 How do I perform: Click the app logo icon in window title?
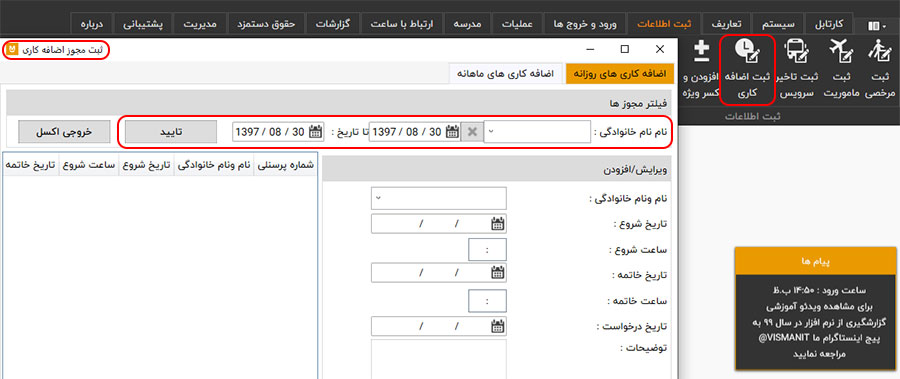tap(12, 49)
